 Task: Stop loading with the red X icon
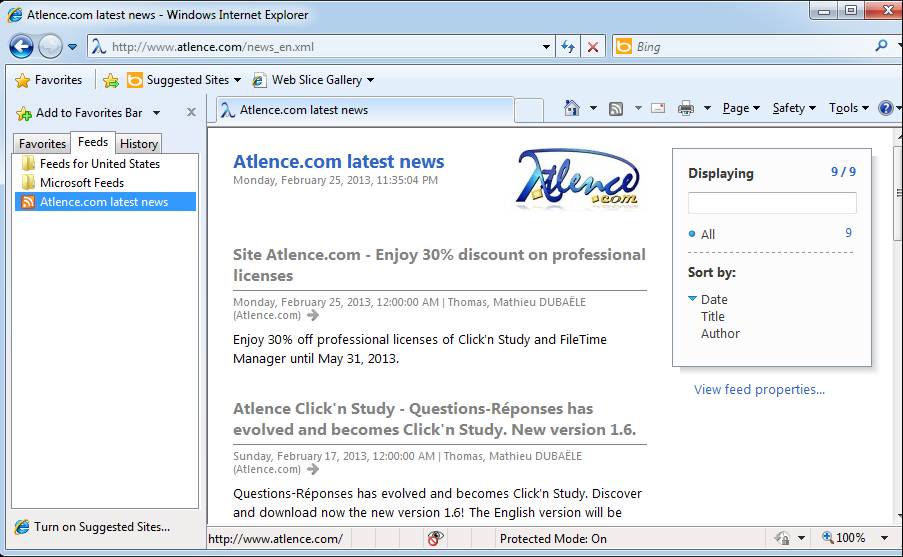(x=593, y=47)
